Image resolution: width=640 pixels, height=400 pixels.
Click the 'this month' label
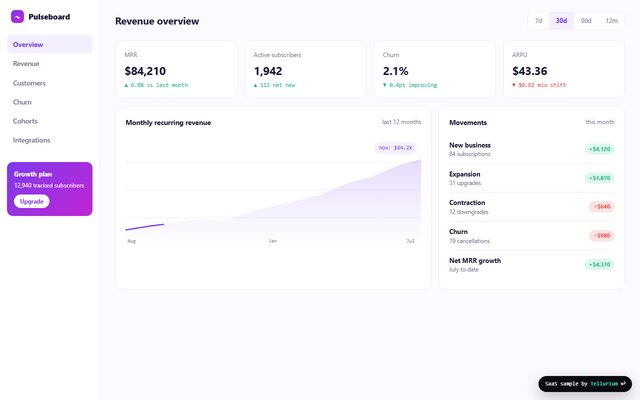600,122
